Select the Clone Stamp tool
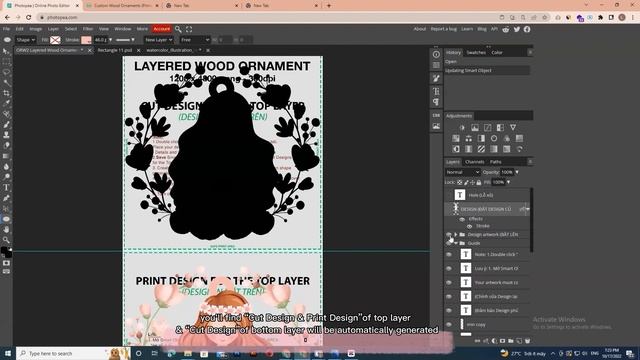Image resolution: width=640 pixels, height=360 pixels. point(6,135)
